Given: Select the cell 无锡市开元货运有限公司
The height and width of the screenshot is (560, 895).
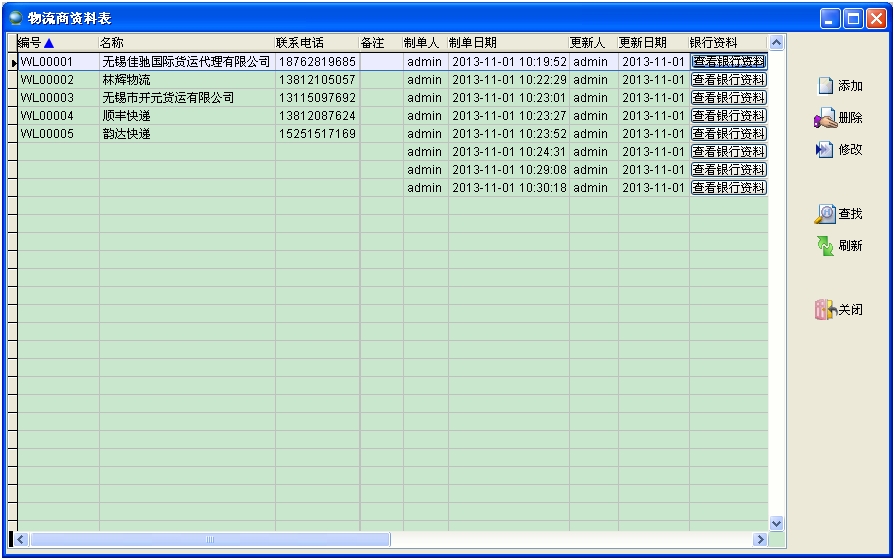Looking at the screenshot, I should (x=168, y=98).
